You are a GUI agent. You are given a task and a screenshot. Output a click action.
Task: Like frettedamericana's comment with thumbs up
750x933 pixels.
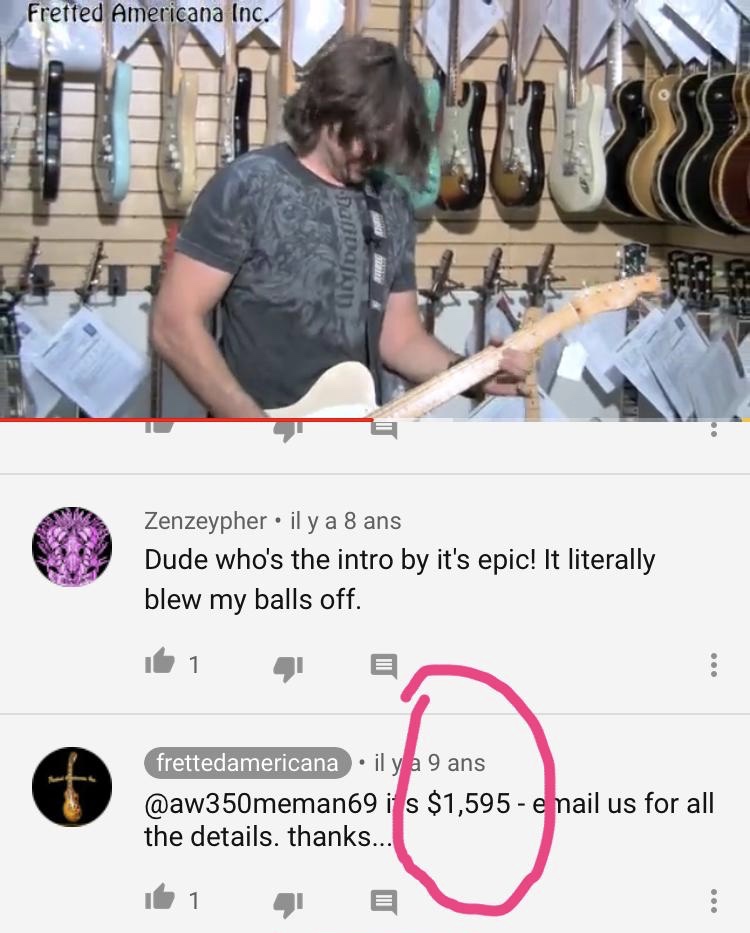160,897
